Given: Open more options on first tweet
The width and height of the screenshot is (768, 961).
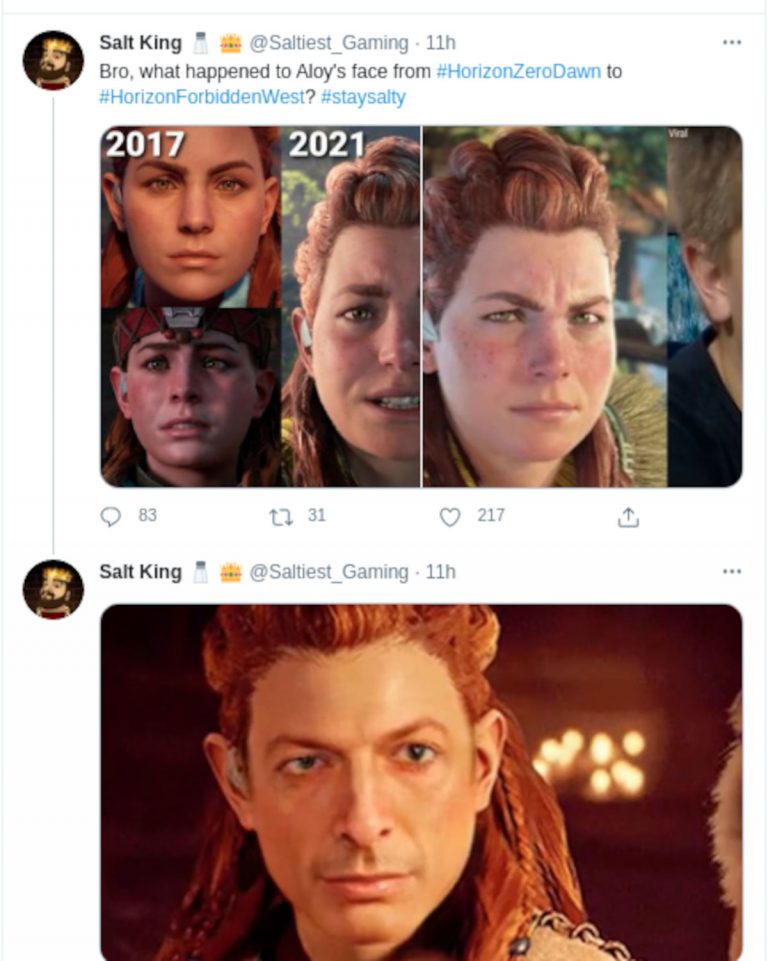Looking at the screenshot, I should point(732,43).
